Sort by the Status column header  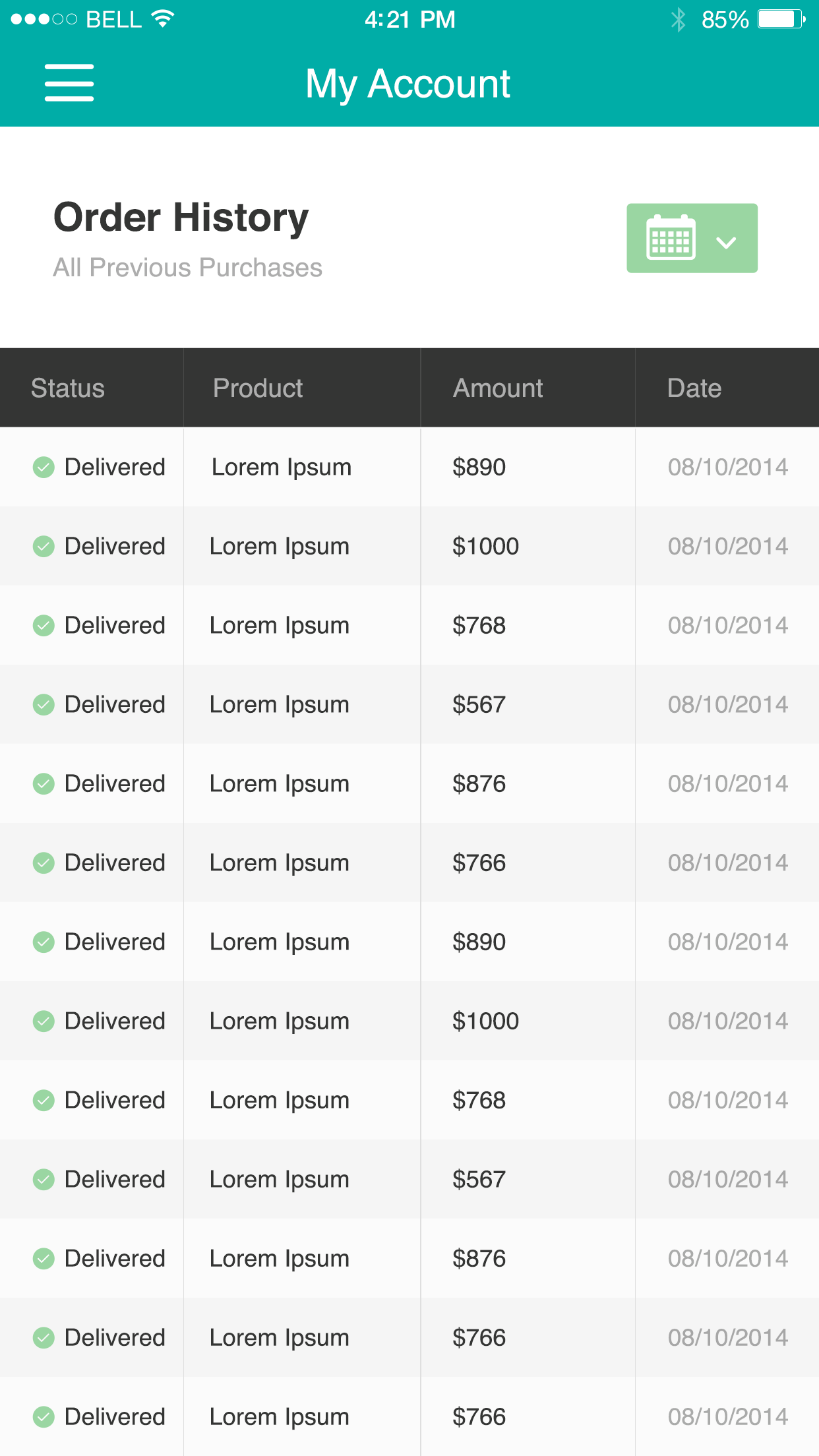point(68,388)
